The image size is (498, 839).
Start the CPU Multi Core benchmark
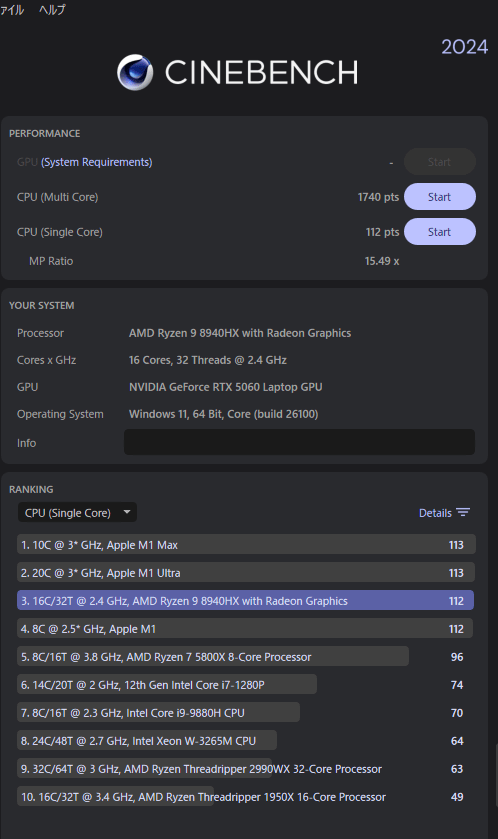pyautogui.click(x=440, y=197)
